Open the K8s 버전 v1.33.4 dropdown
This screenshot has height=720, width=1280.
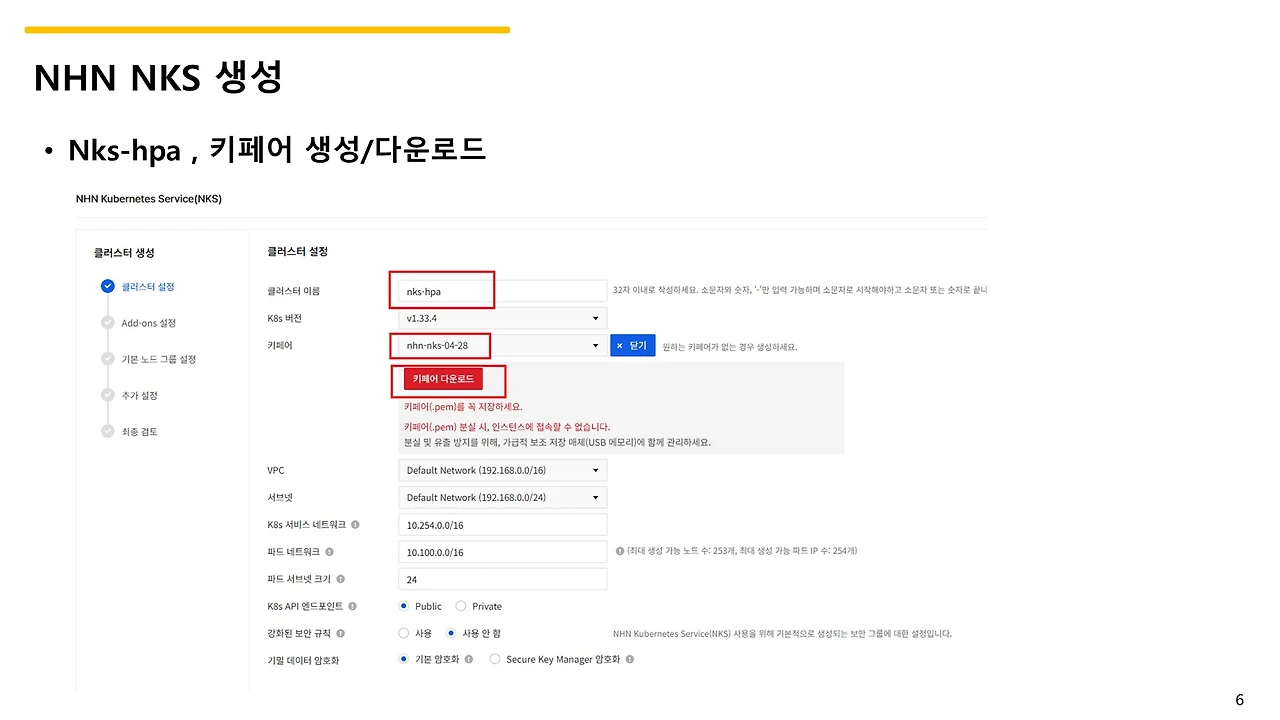pyautogui.click(x=503, y=318)
